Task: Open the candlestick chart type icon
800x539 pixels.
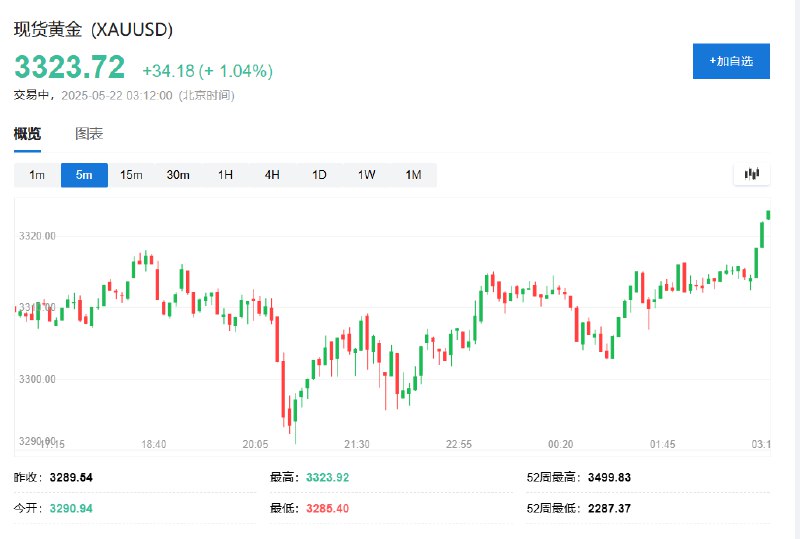Action: [x=752, y=175]
